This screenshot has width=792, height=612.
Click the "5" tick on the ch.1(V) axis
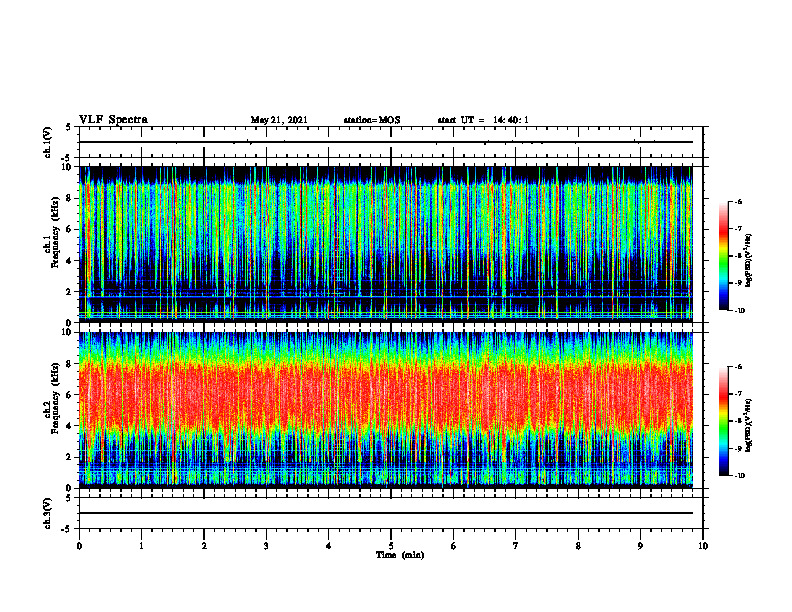pyautogui.click(x=69, y=128)
